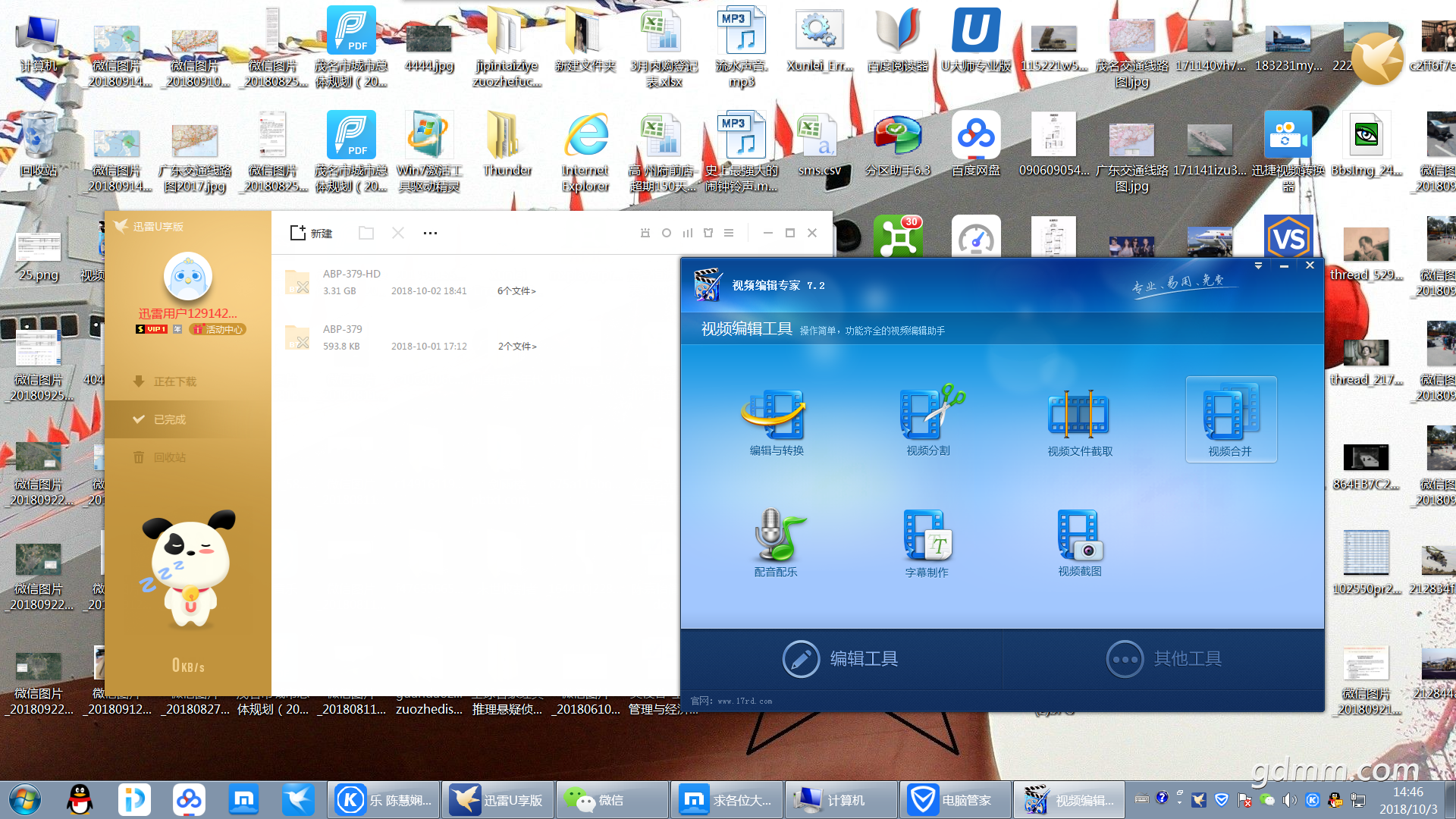
Task: Click the Xunlei hamburger menu icon
Action: 729,233
